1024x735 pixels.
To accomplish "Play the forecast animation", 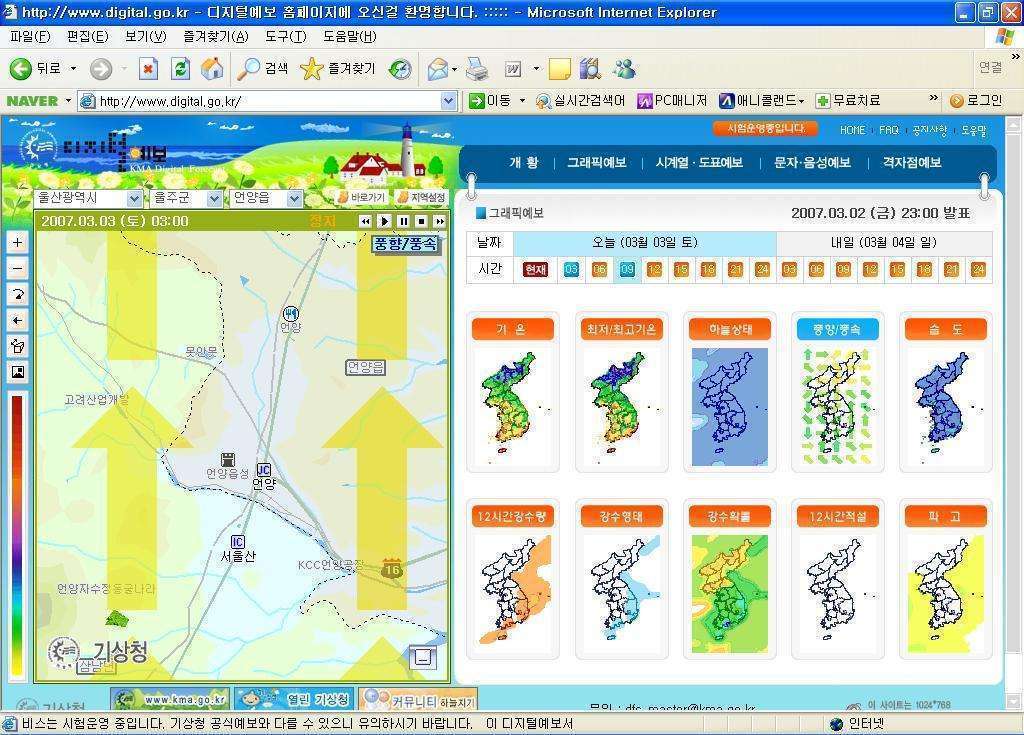I will pyautogui.click(x=385, y=221).
